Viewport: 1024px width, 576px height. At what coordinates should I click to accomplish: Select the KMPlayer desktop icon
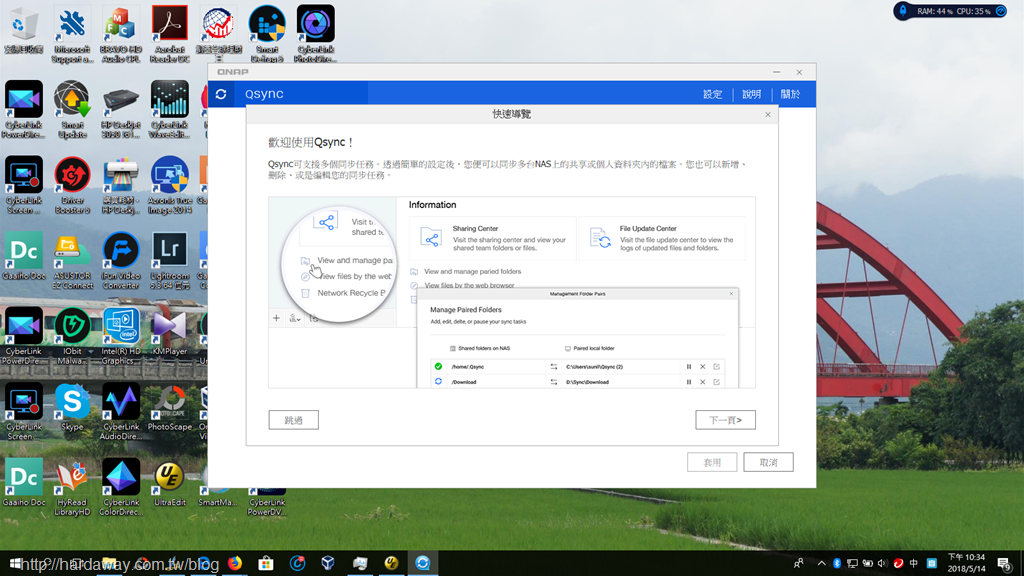170,332
